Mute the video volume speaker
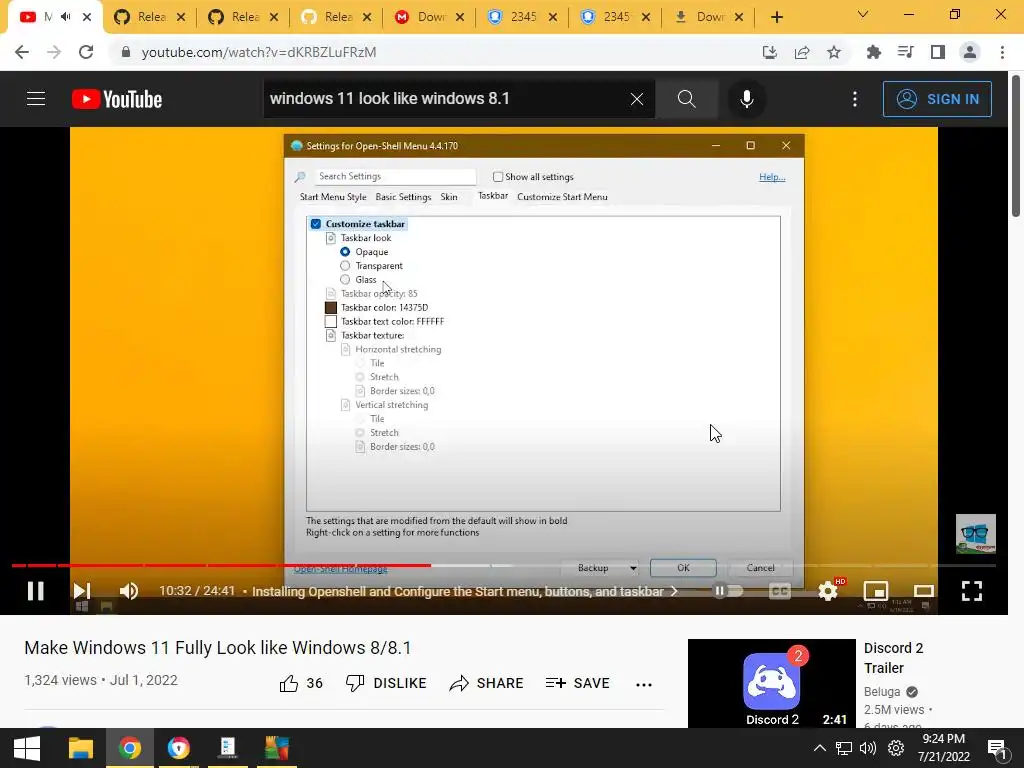 (129, 591)
